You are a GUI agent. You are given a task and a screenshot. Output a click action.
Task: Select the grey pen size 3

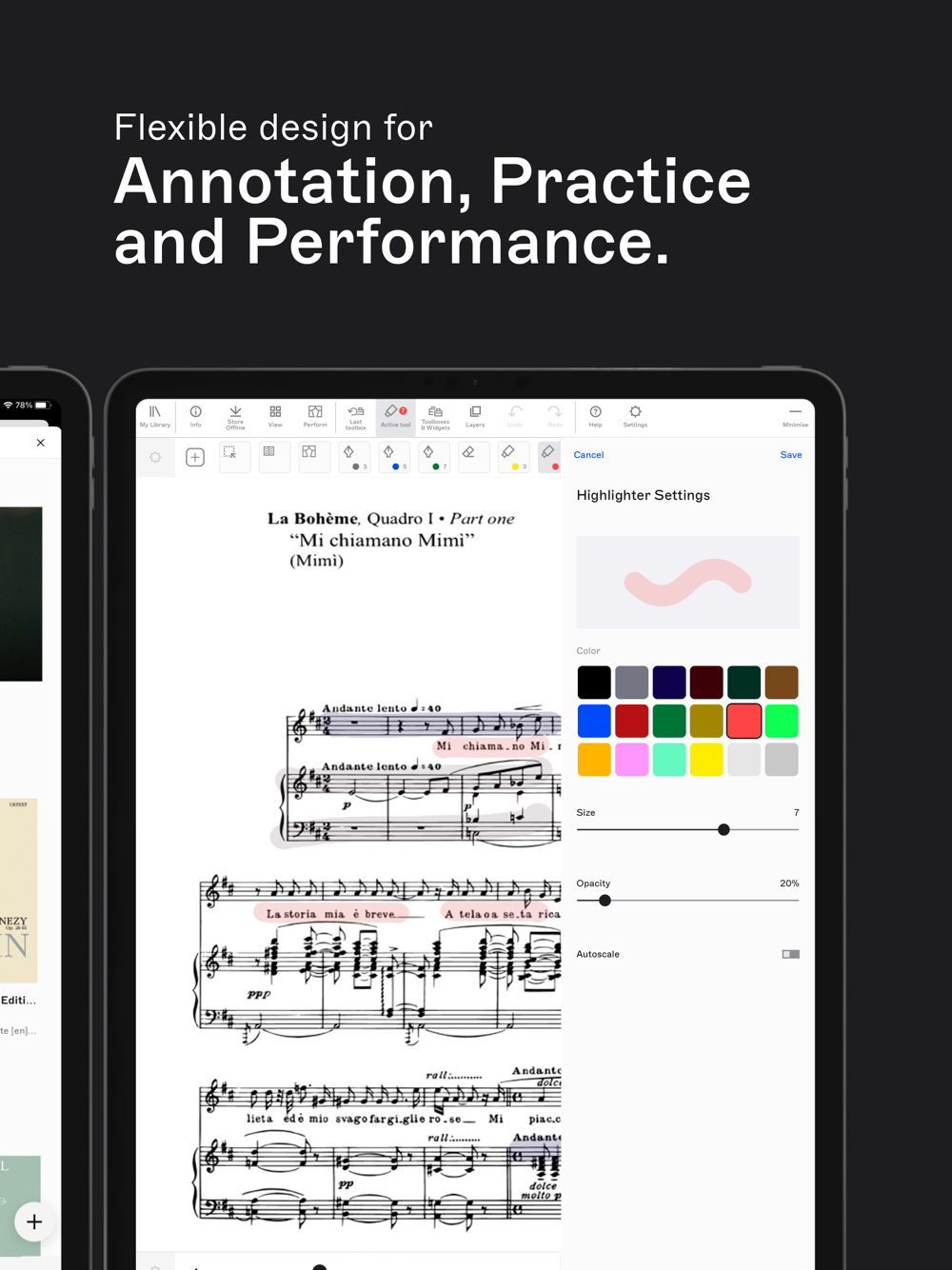tap(354, 457)
